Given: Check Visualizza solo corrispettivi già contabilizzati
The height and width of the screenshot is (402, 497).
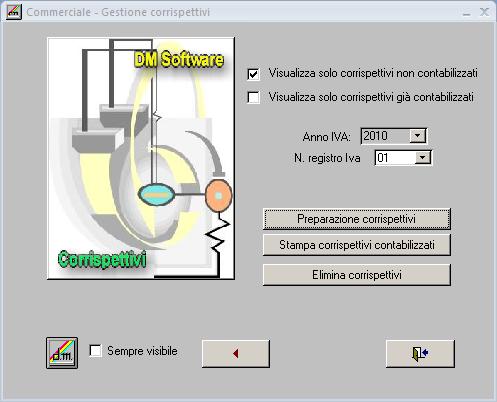Looking at the screenshot, I should pos(253,97).
